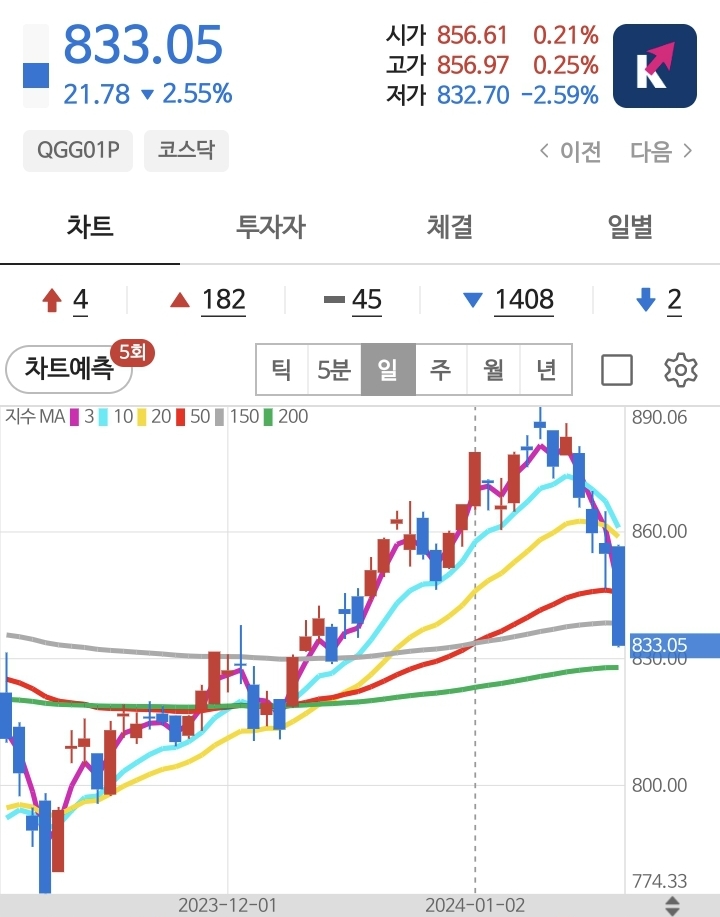Click the red MA 50 swatch
This screenshot has width=720, height=917.
pos(181,417)
